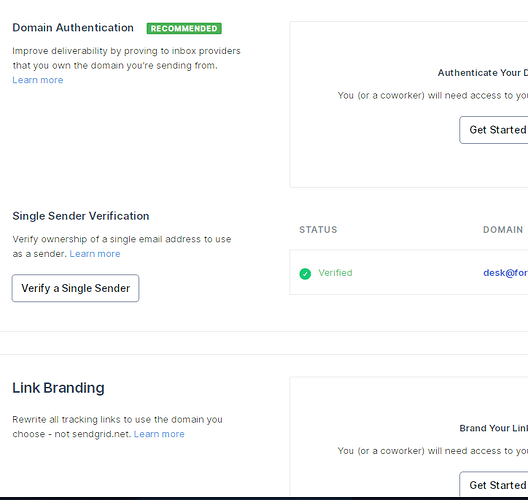
Task: Select the Single Sender Verification heading
Action: [x=81, y=216]
